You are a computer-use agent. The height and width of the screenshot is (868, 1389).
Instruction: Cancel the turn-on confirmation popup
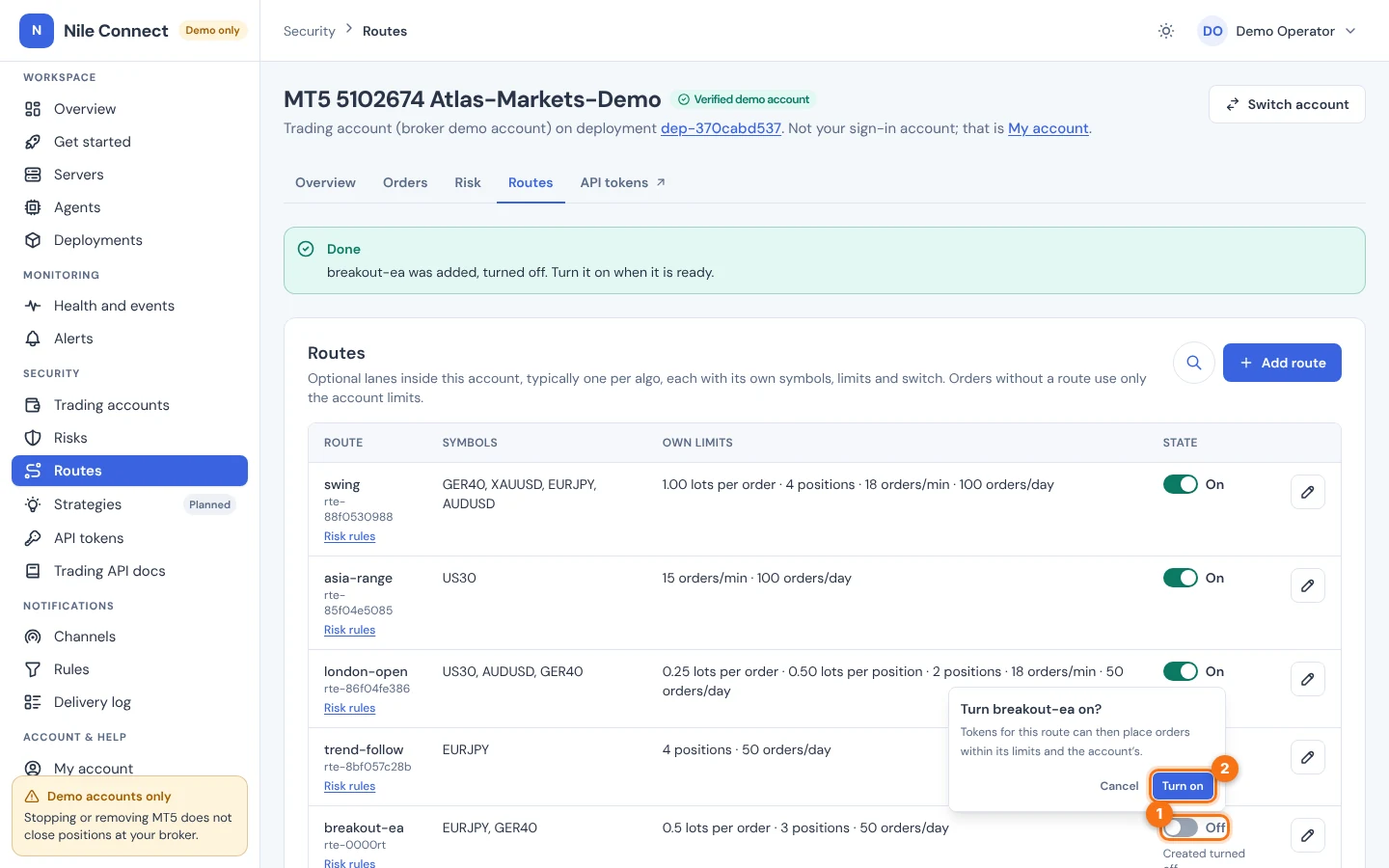point(1119,786)
